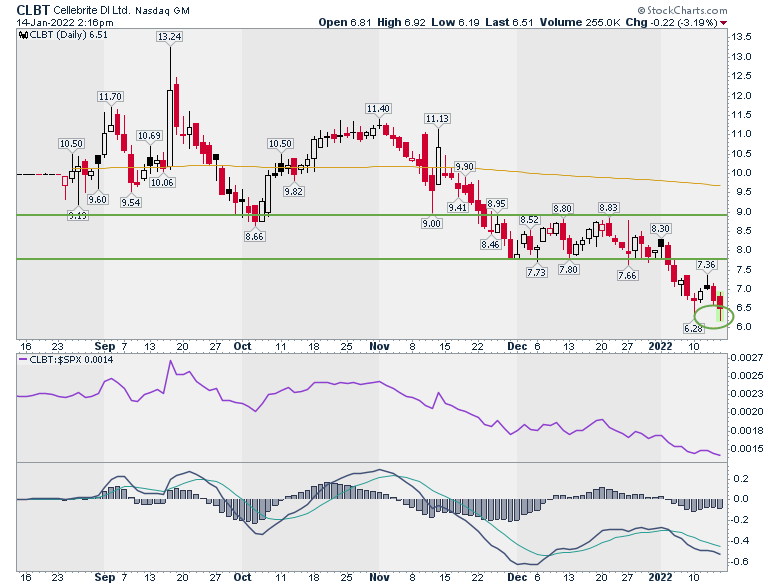
Task: Click the -0.4 tick on MACD axis
Action: pyautogui.click(x=740, y=541)
